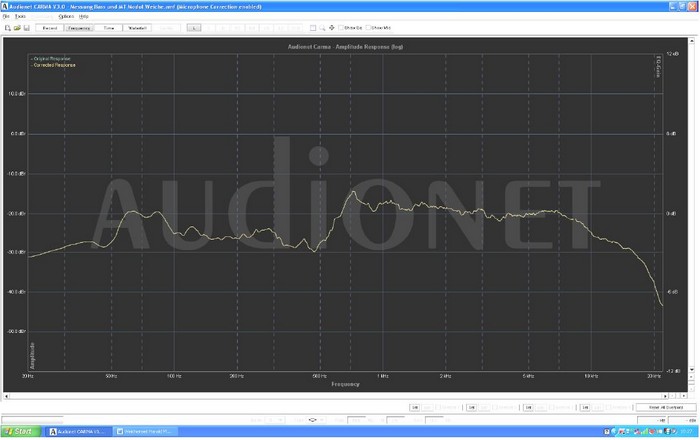The image size is (700, 440).
Task: Click the Audionet app icon in title bar
Action: pos(4,7)
